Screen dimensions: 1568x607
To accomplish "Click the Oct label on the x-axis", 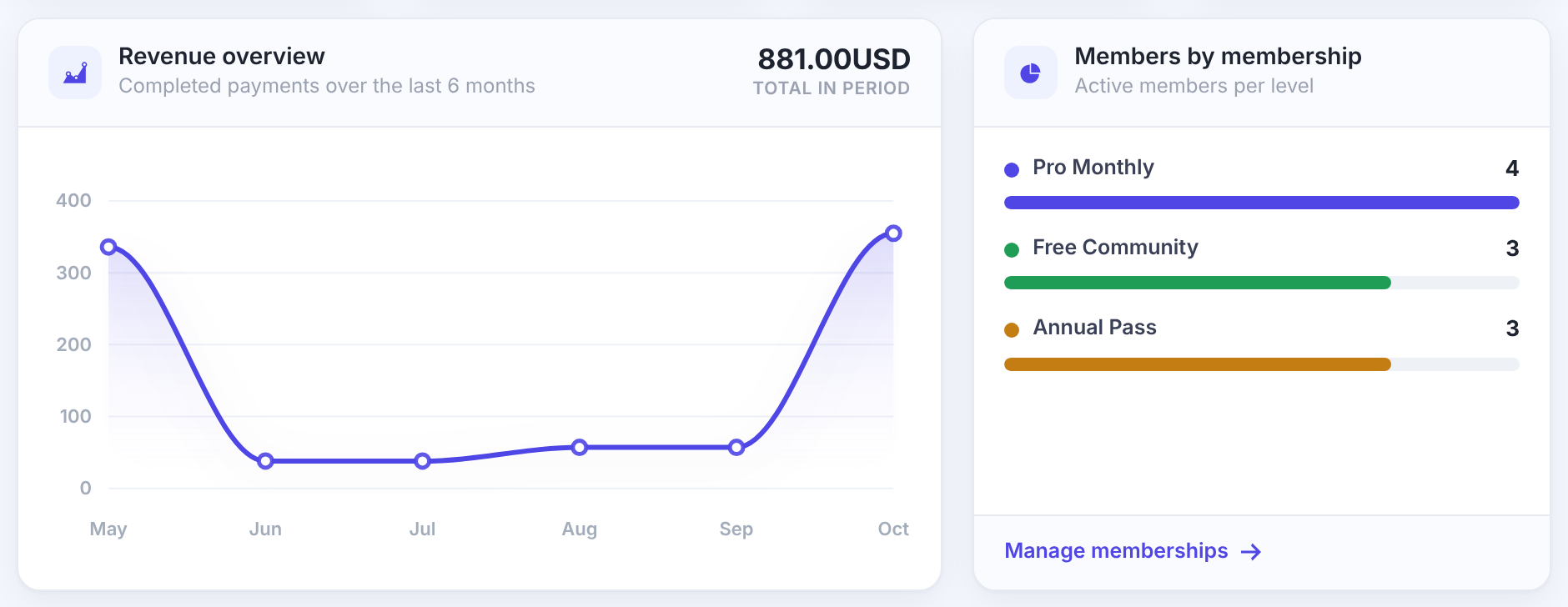I will point(893,529).
